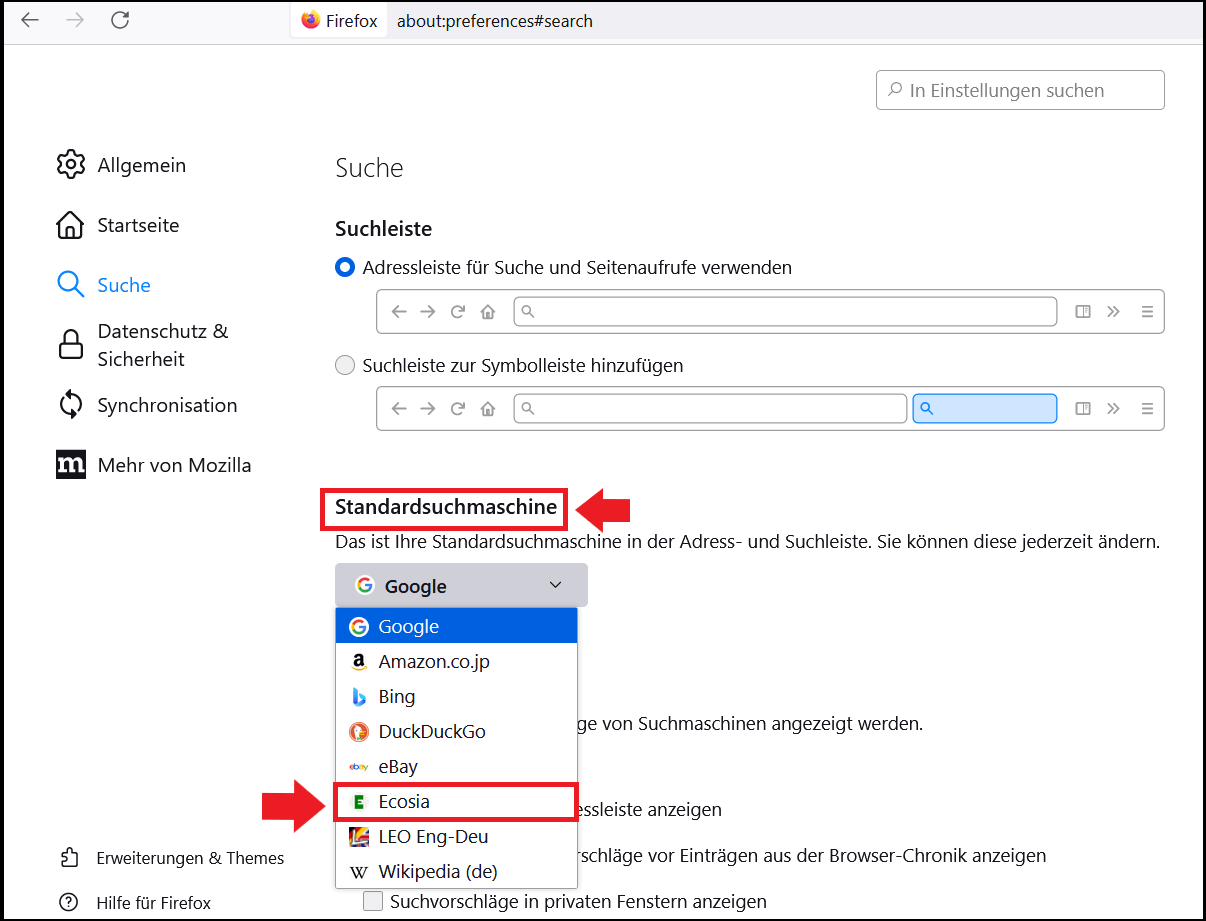Click the Firefox logo in the address bar
Screen dimensions: 1206x921
[x=311, y=20]
